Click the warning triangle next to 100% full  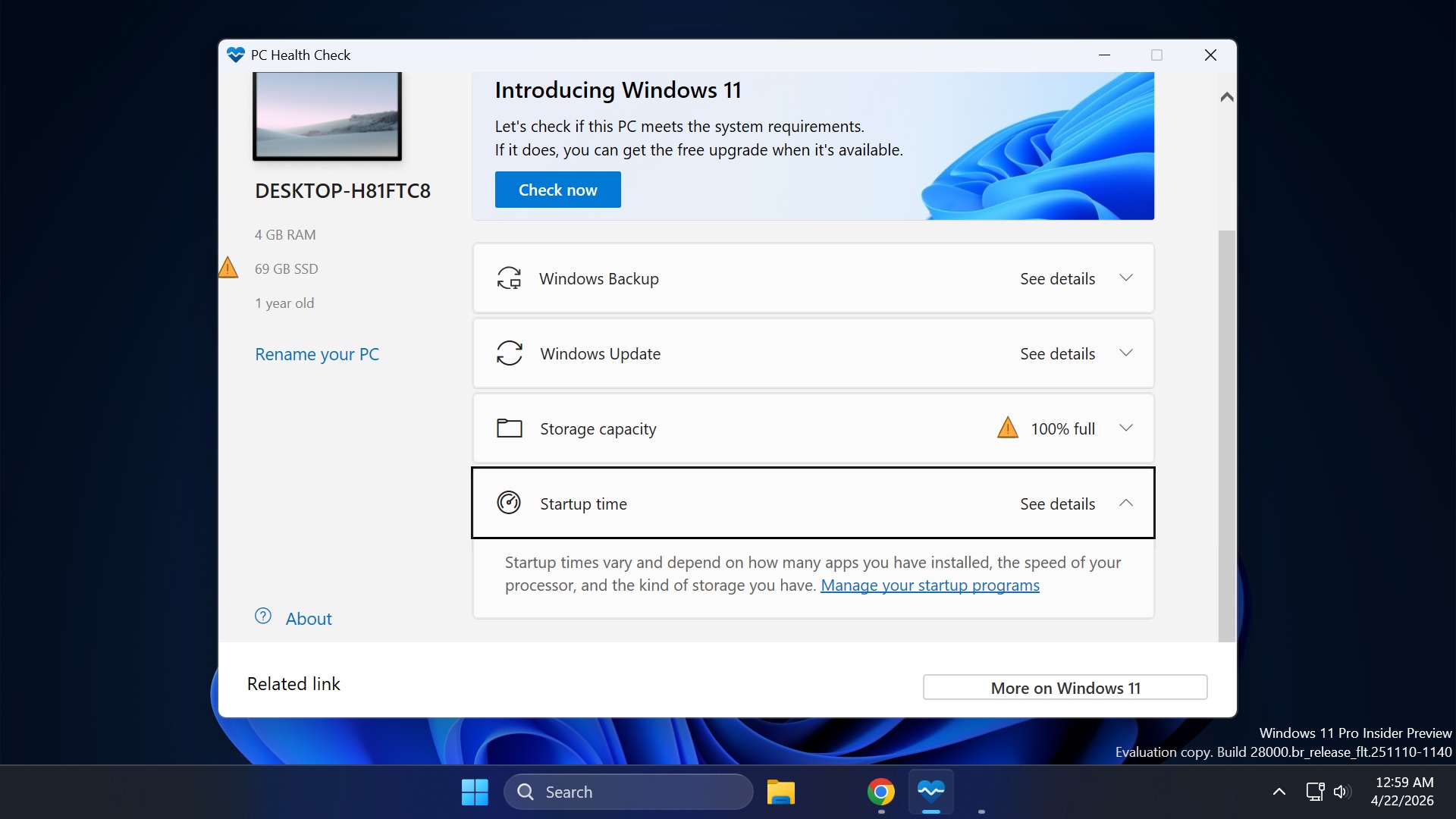(1008, 427)
